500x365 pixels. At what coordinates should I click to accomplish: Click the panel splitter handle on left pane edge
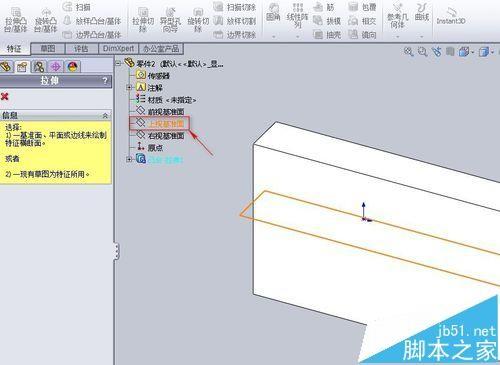click(116, 251)
